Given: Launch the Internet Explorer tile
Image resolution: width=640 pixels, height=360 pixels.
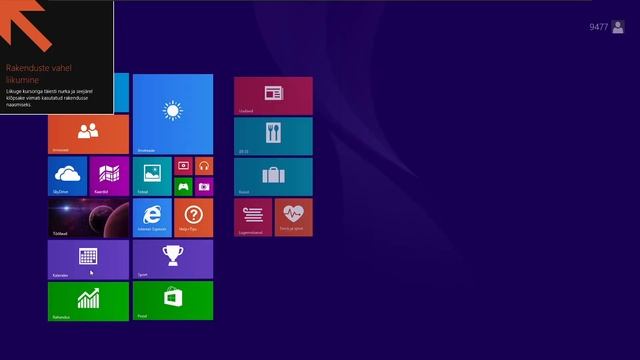Looking at the screenshot, I should (x=152, y=218).
